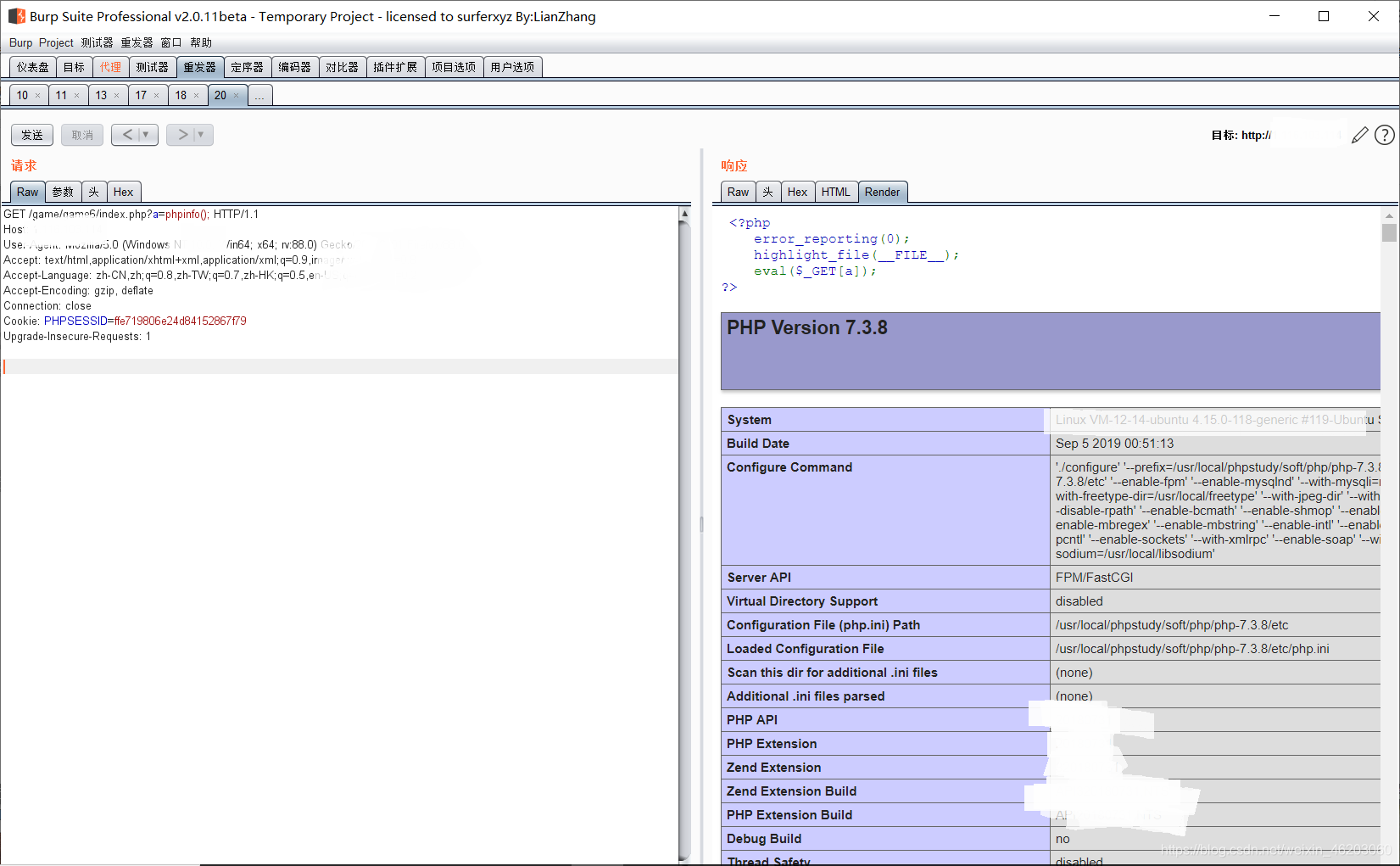
Task: Click the Burp Suite logo icon
Action: coord(16,16)
